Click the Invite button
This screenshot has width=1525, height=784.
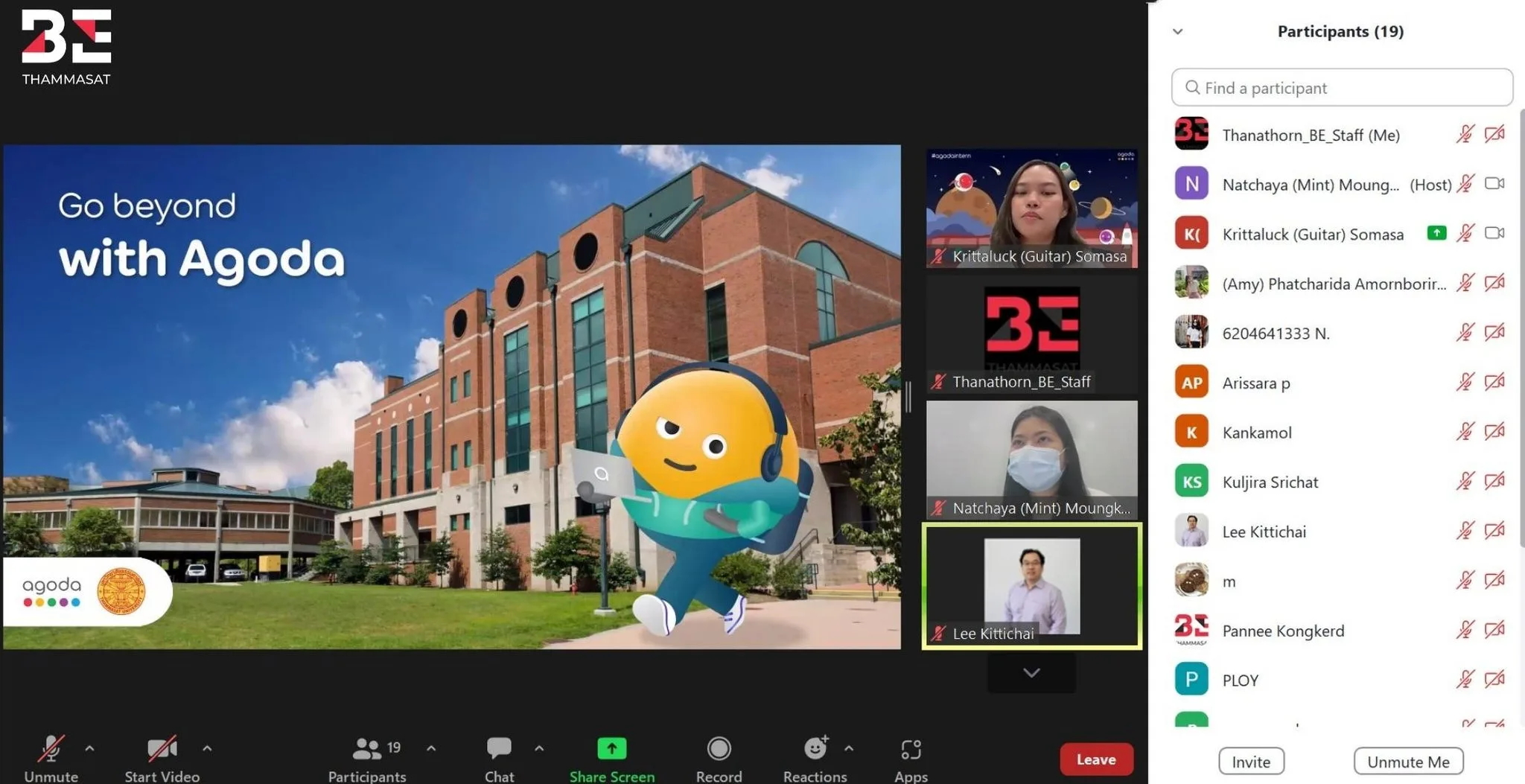tap(1251, 762)
